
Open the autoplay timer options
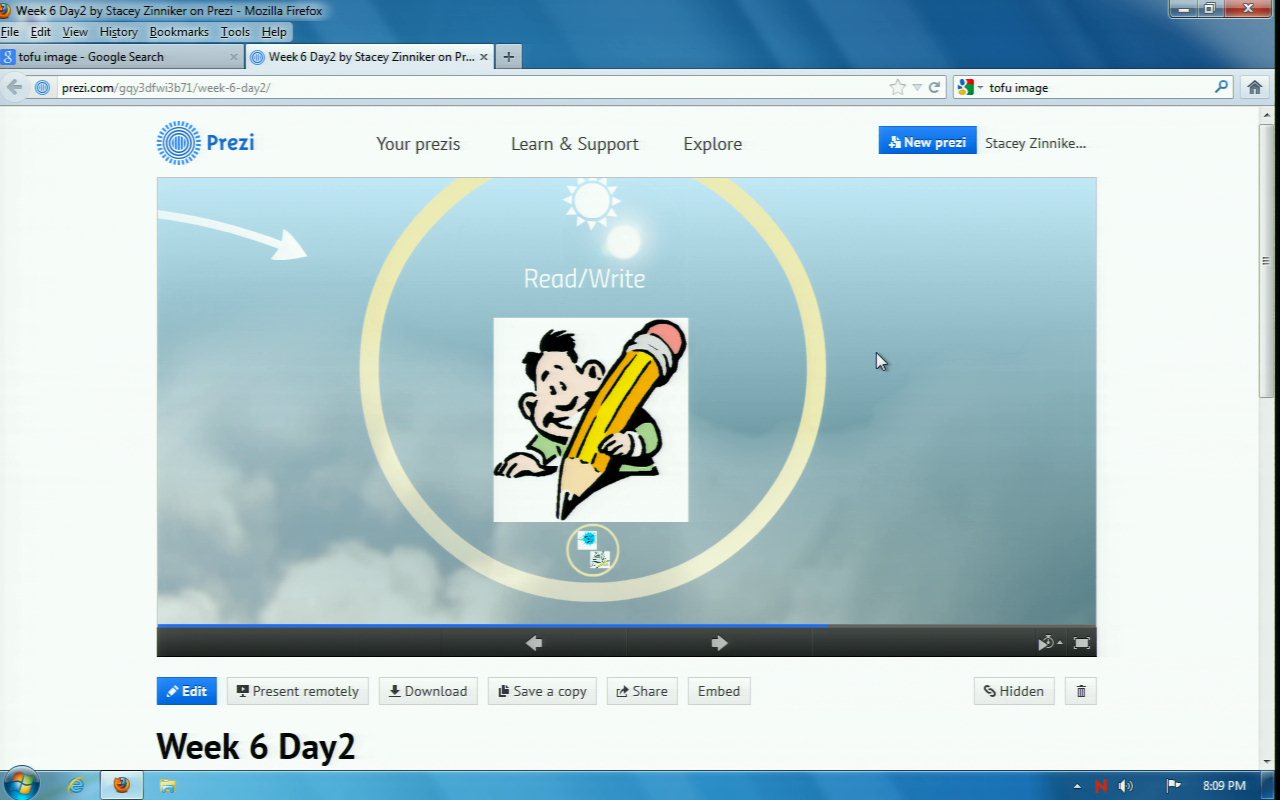1049,643
